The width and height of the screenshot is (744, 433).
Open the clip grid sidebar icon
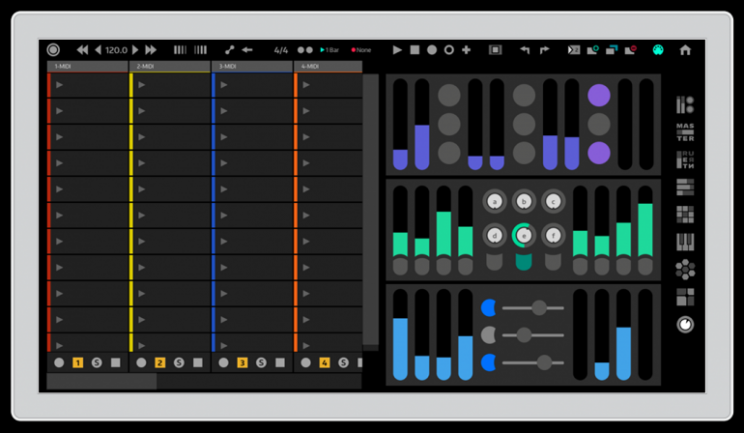coord(685,215)
